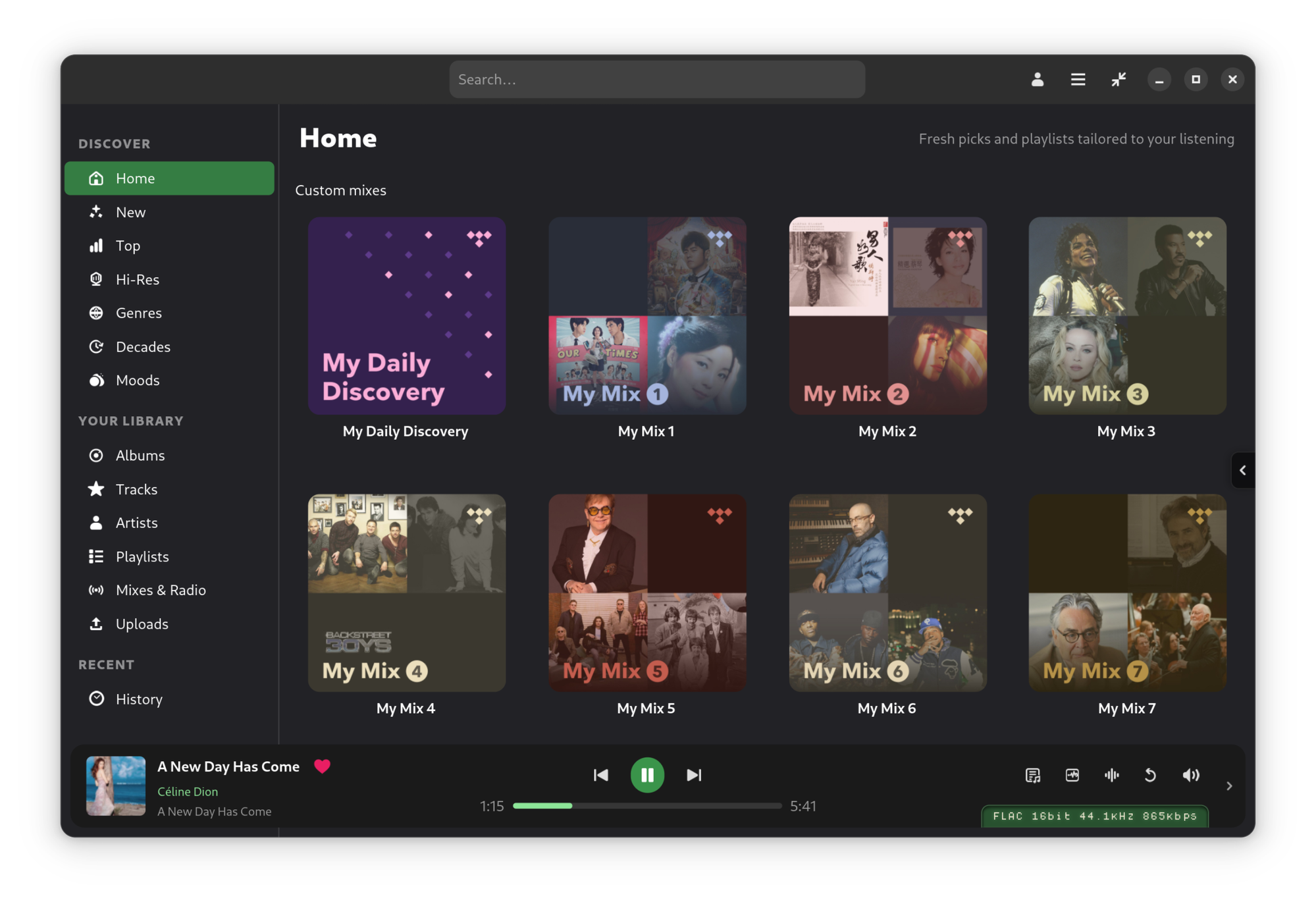1316x904 pixels.
Task: Seek on the song progress bar
Action: pyautogui.click(x=647, y=806)
